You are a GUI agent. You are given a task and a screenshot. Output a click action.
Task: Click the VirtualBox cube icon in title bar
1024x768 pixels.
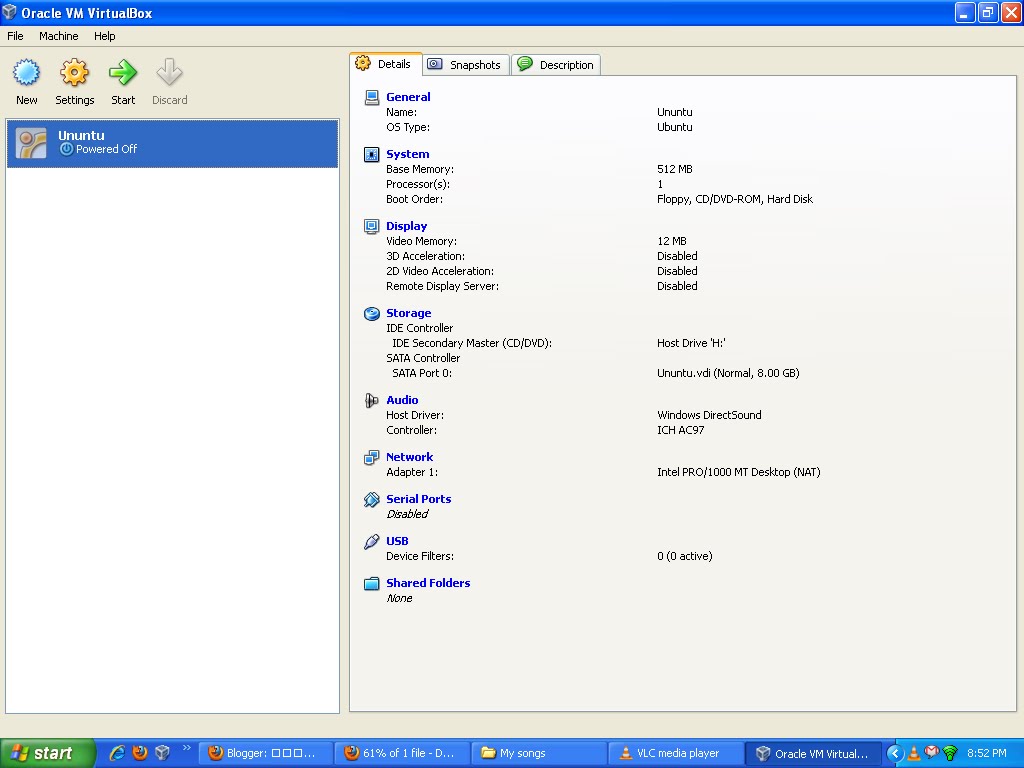(9, 12)
